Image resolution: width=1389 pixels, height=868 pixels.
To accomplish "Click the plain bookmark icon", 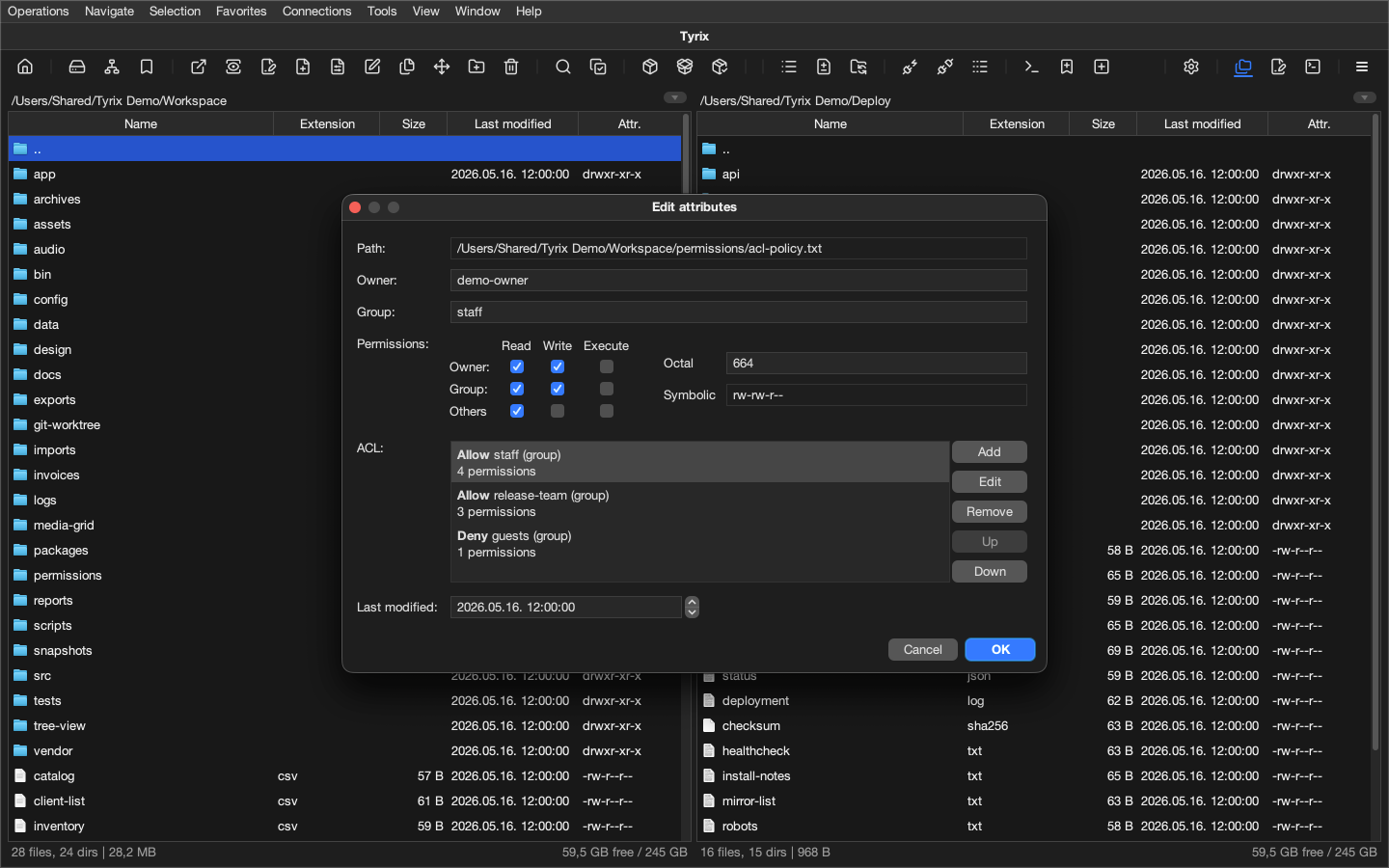I will click(x=147, y=67).
